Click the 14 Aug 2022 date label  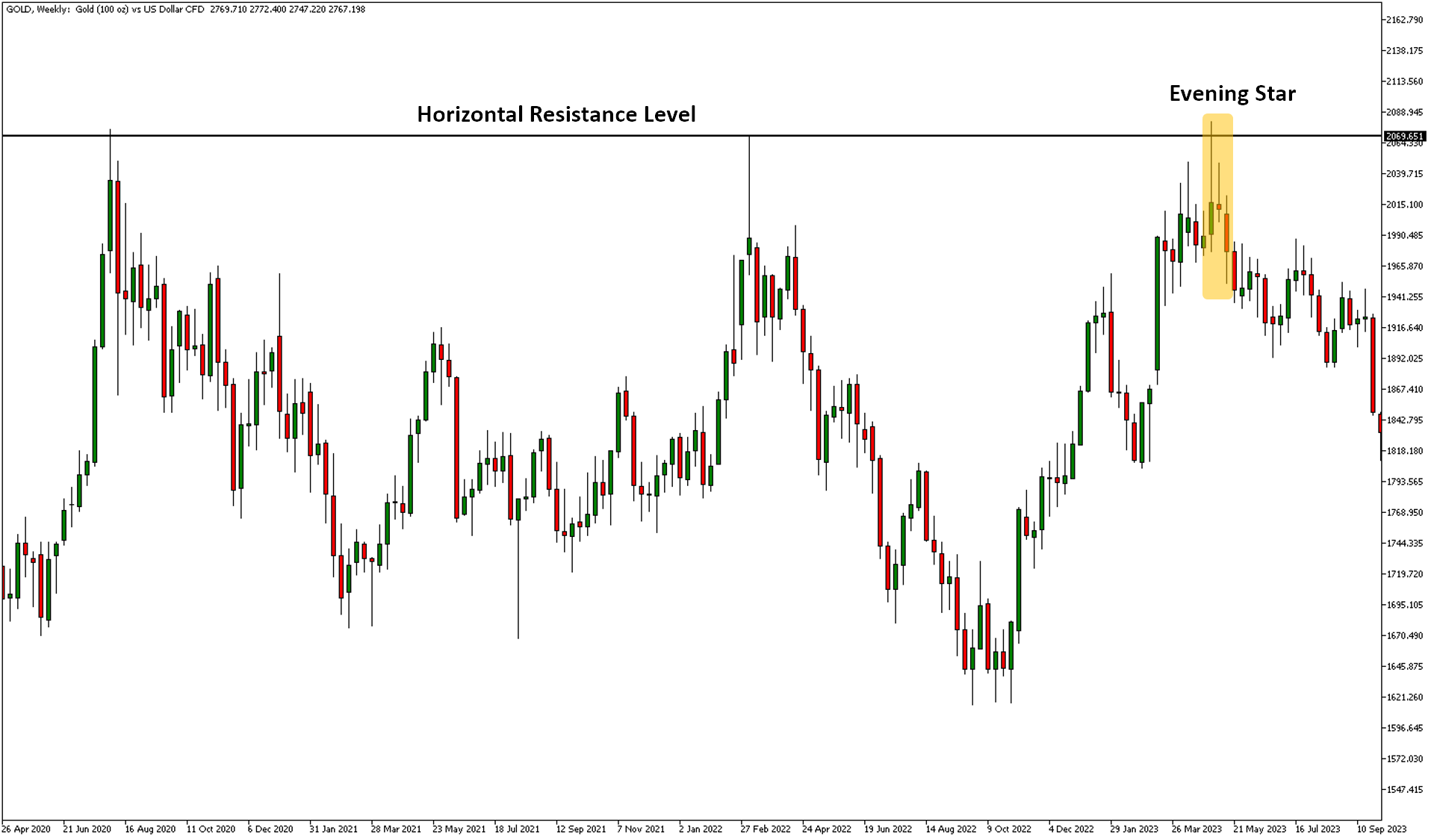click(x=951, y=829)
